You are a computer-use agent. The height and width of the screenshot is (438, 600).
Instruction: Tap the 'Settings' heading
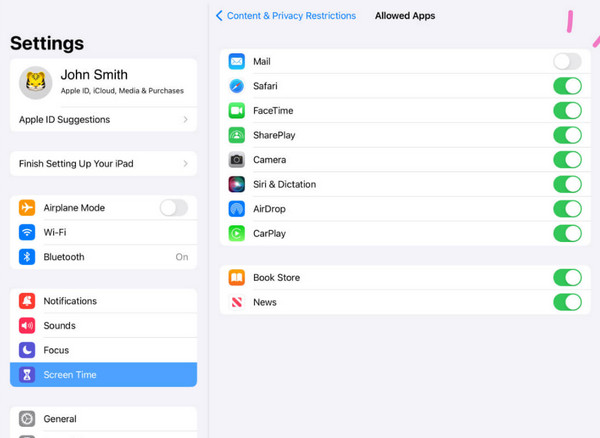tap(47, 43)
